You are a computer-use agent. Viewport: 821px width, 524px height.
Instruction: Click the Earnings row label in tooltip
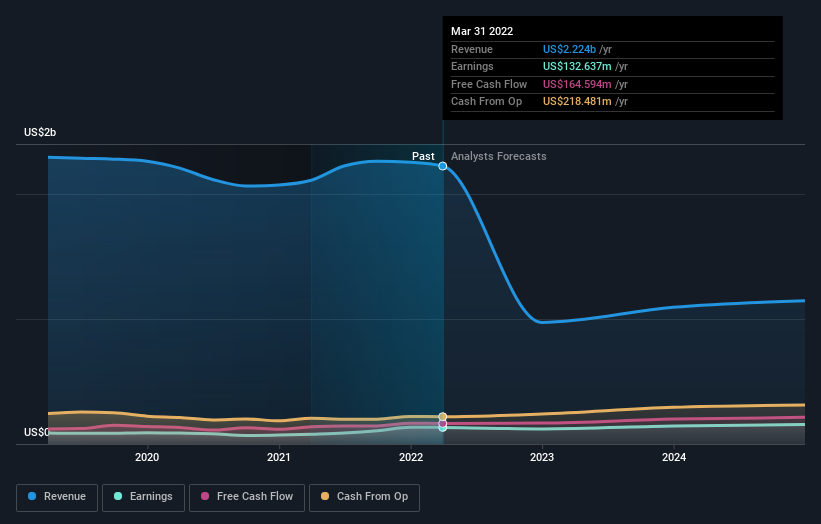(x=472, y=66)
